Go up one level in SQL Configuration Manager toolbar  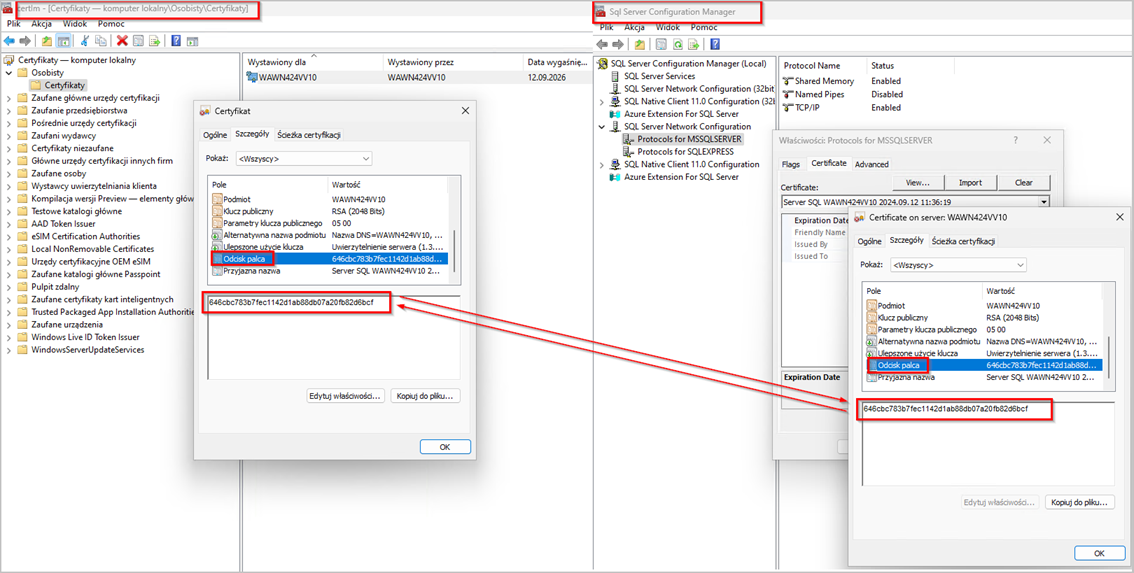pos(640,45)
